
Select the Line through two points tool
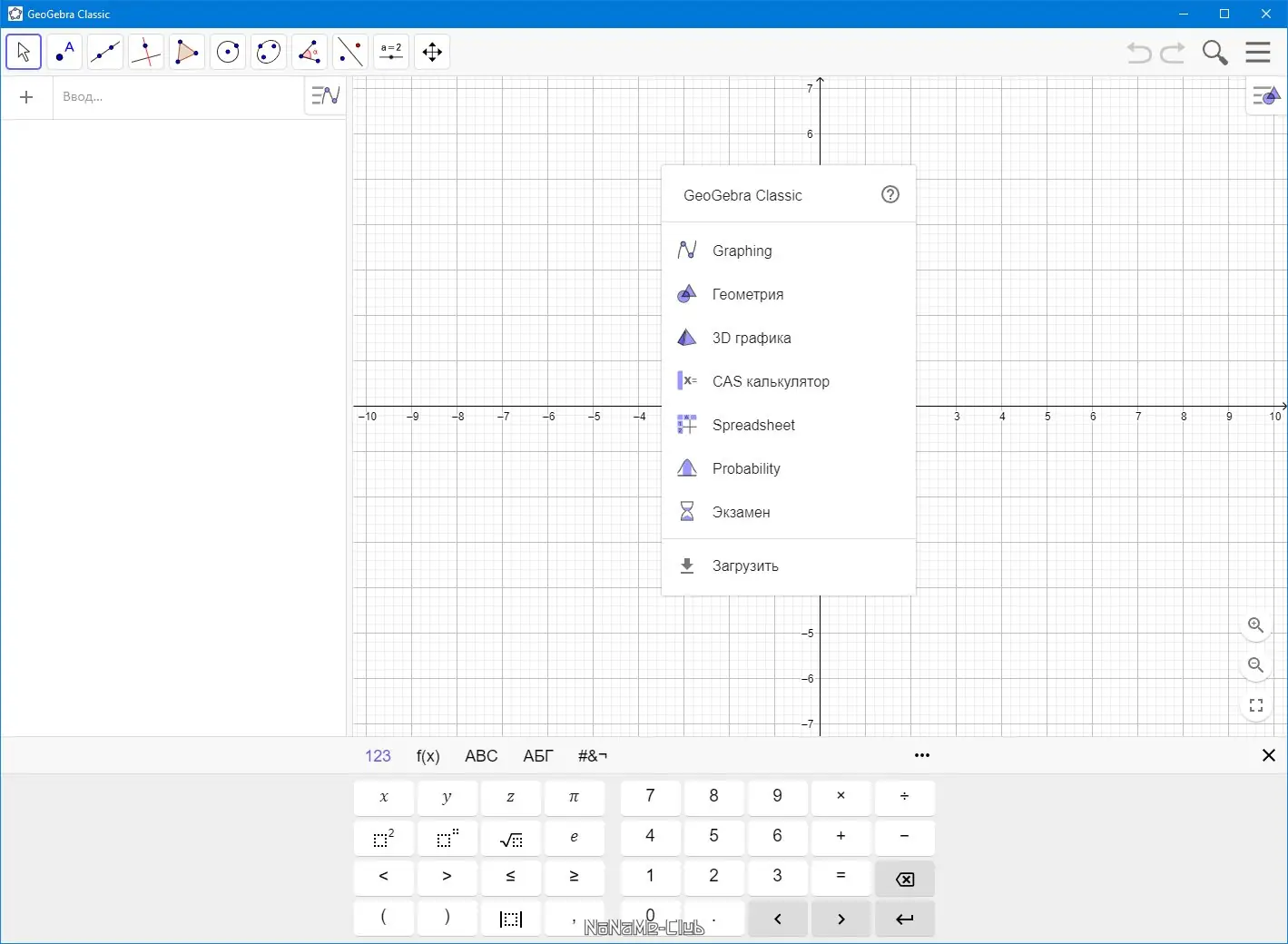click(105, 52)
